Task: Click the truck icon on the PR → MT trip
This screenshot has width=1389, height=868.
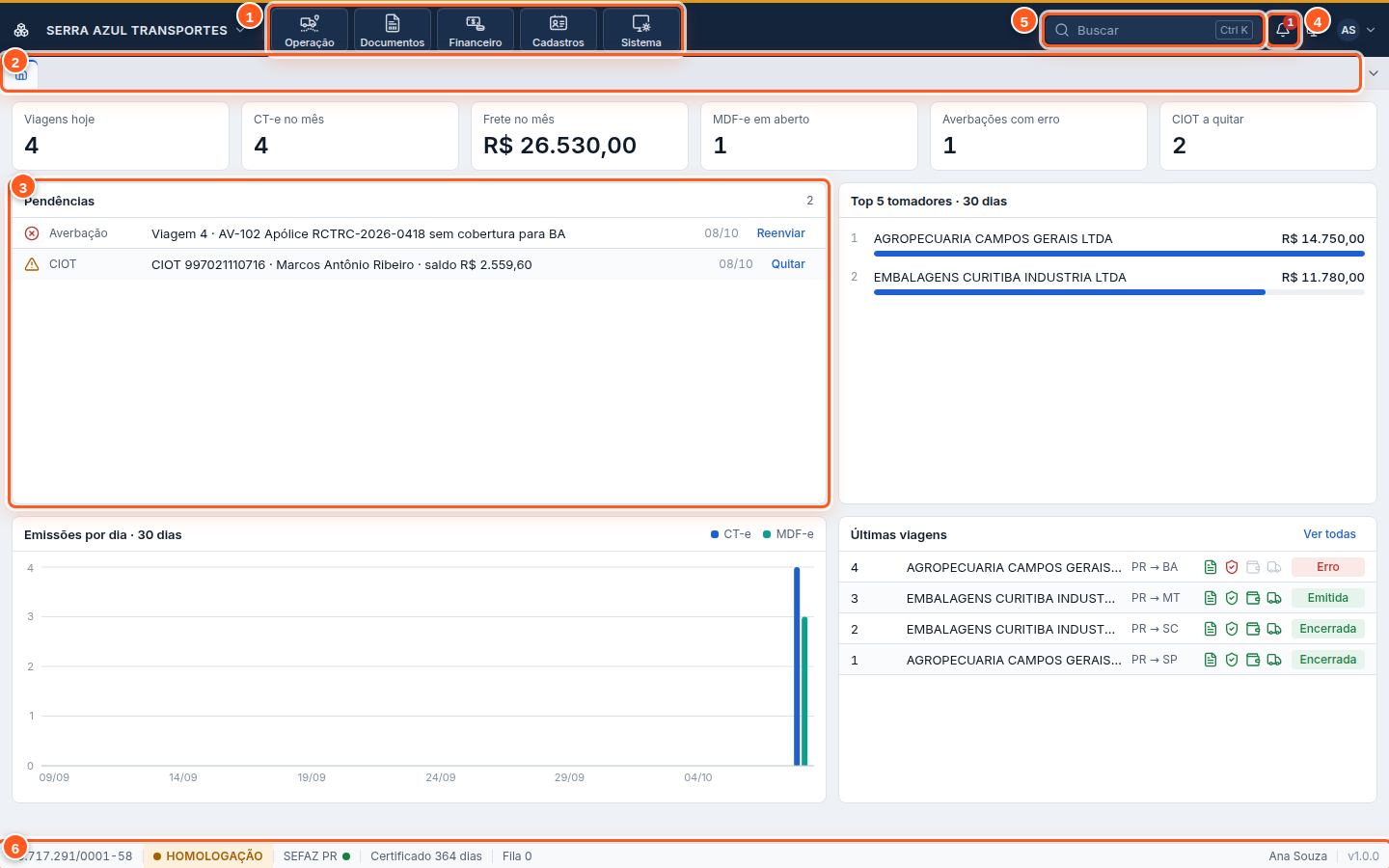Action: [1274, 598]
